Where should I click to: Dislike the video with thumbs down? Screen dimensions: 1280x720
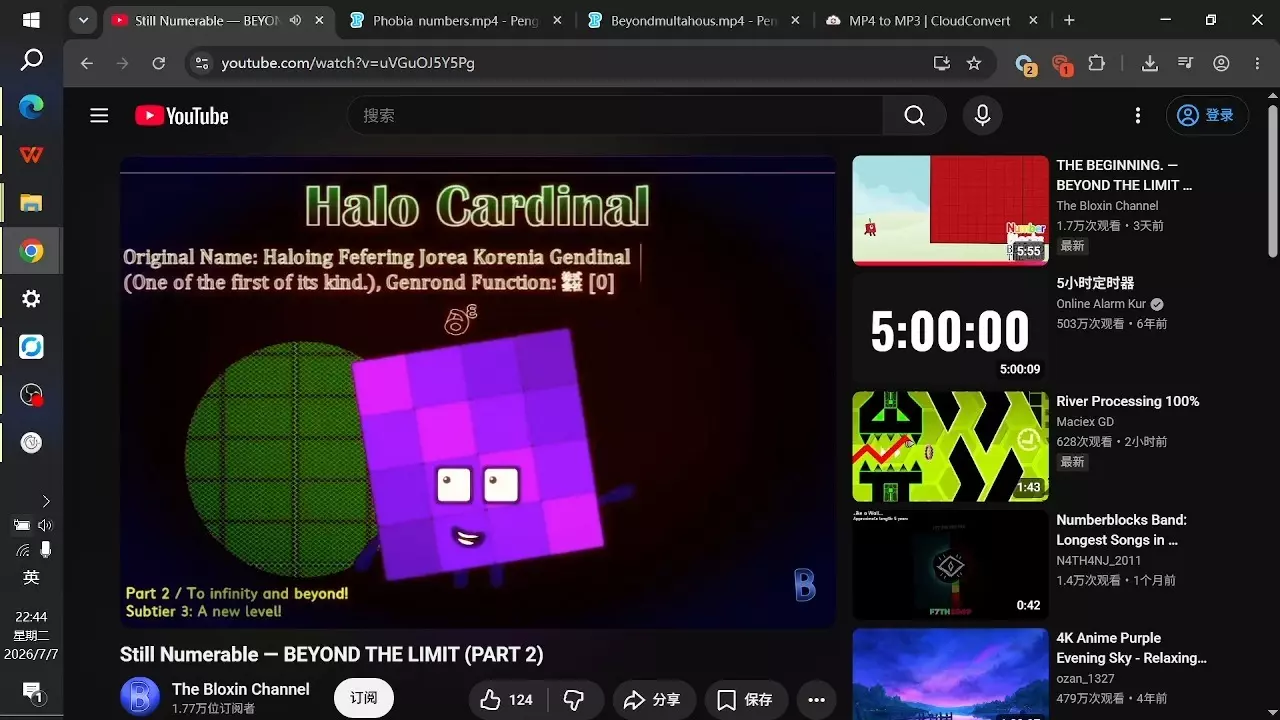tap(574, 700)
